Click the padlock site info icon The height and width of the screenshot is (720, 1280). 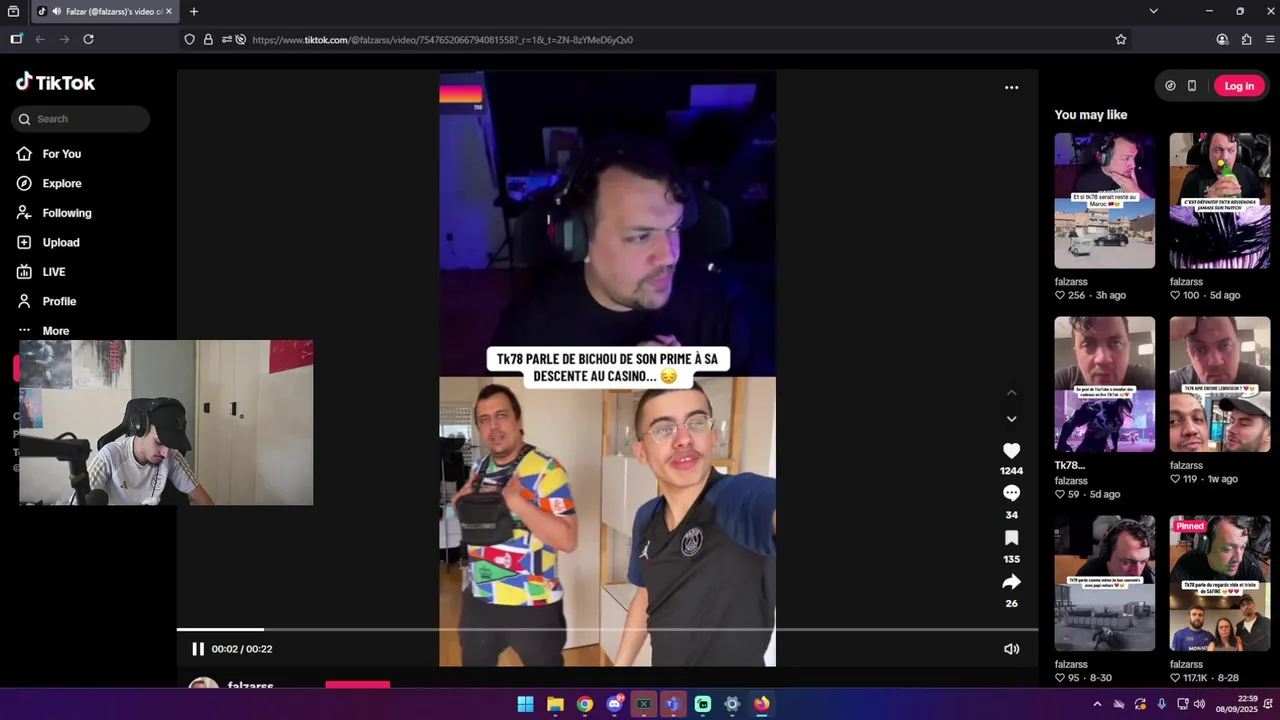tap(208, 40)
